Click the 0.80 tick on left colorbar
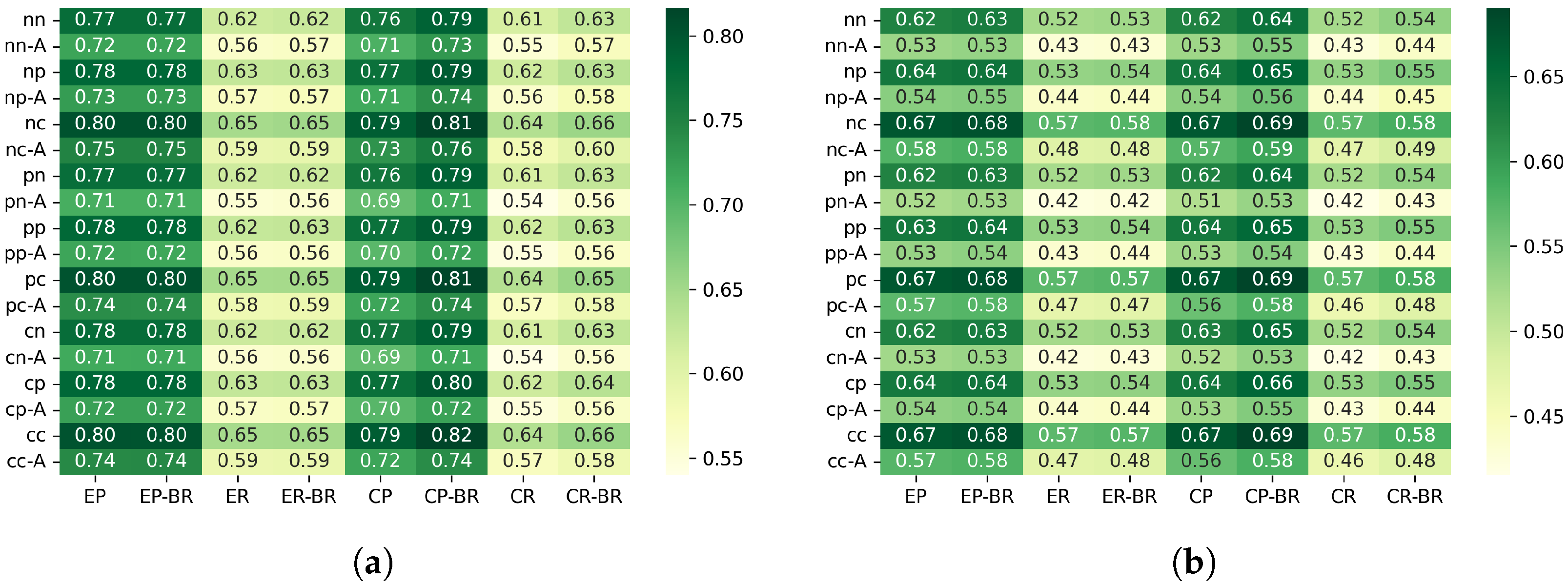 click(723, 37)
